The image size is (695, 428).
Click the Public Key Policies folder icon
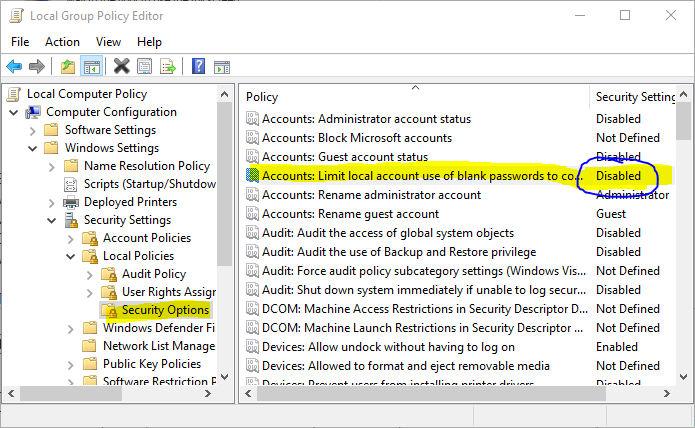tap(90, 364)
